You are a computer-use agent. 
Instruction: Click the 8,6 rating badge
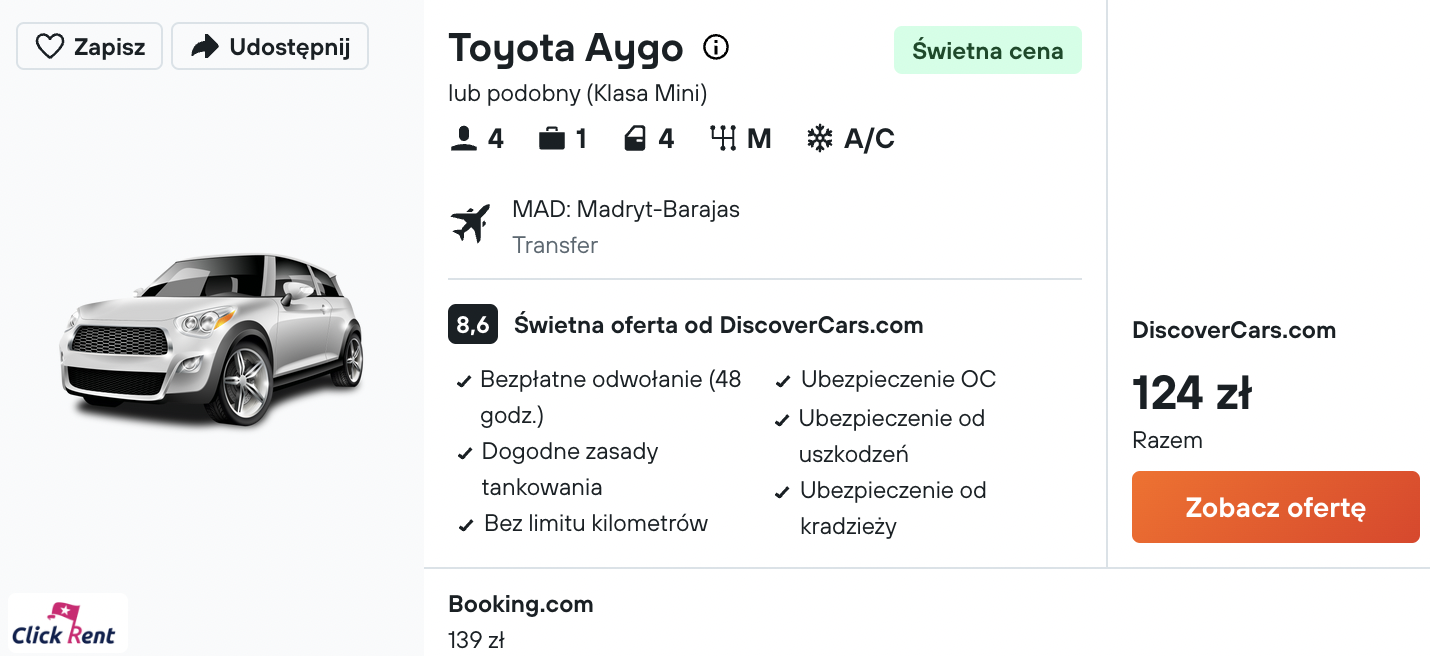[473, 325]
